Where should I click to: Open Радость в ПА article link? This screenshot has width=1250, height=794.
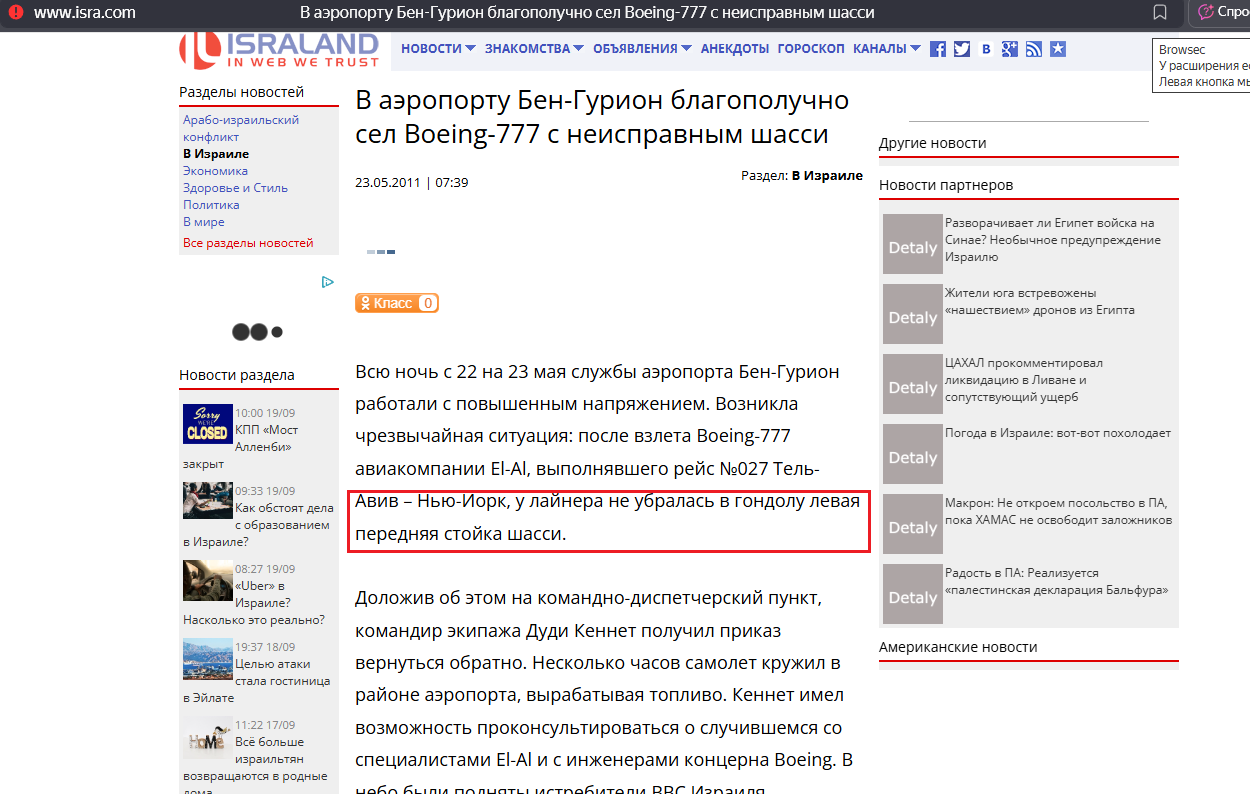[1057, 581]
